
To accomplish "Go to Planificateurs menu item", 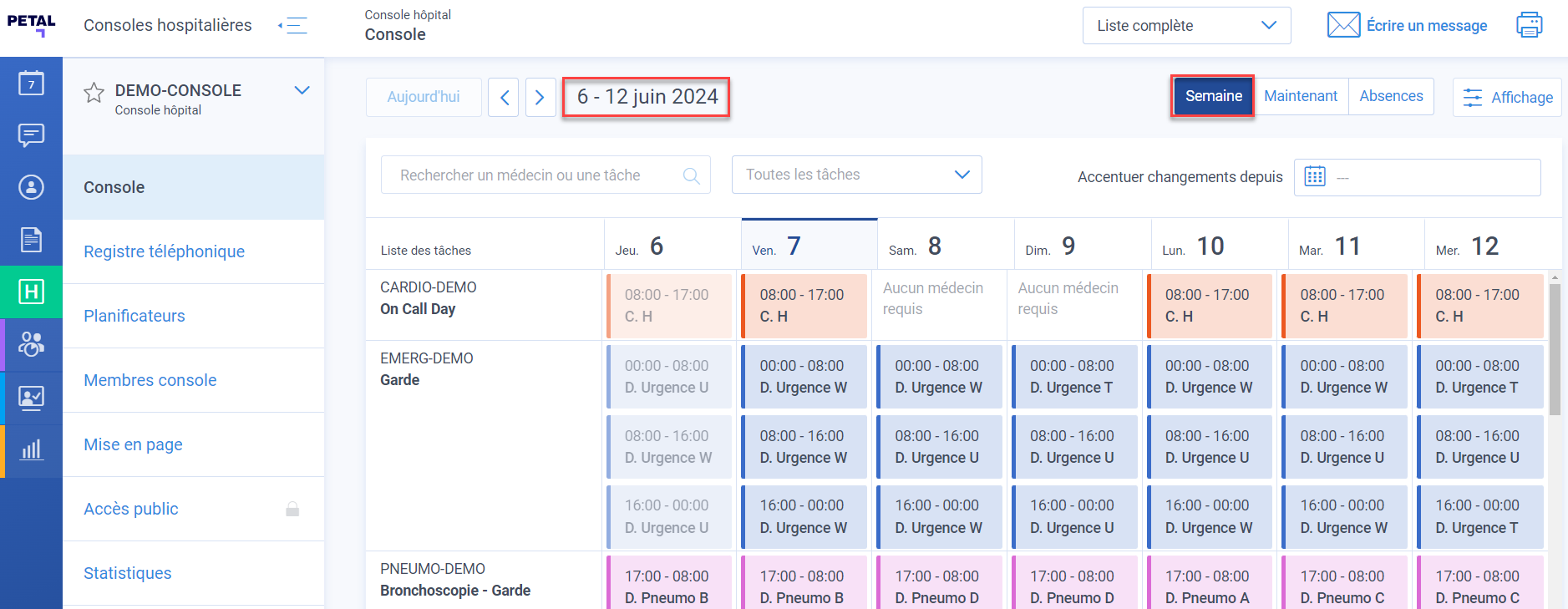I will point(134,316).
